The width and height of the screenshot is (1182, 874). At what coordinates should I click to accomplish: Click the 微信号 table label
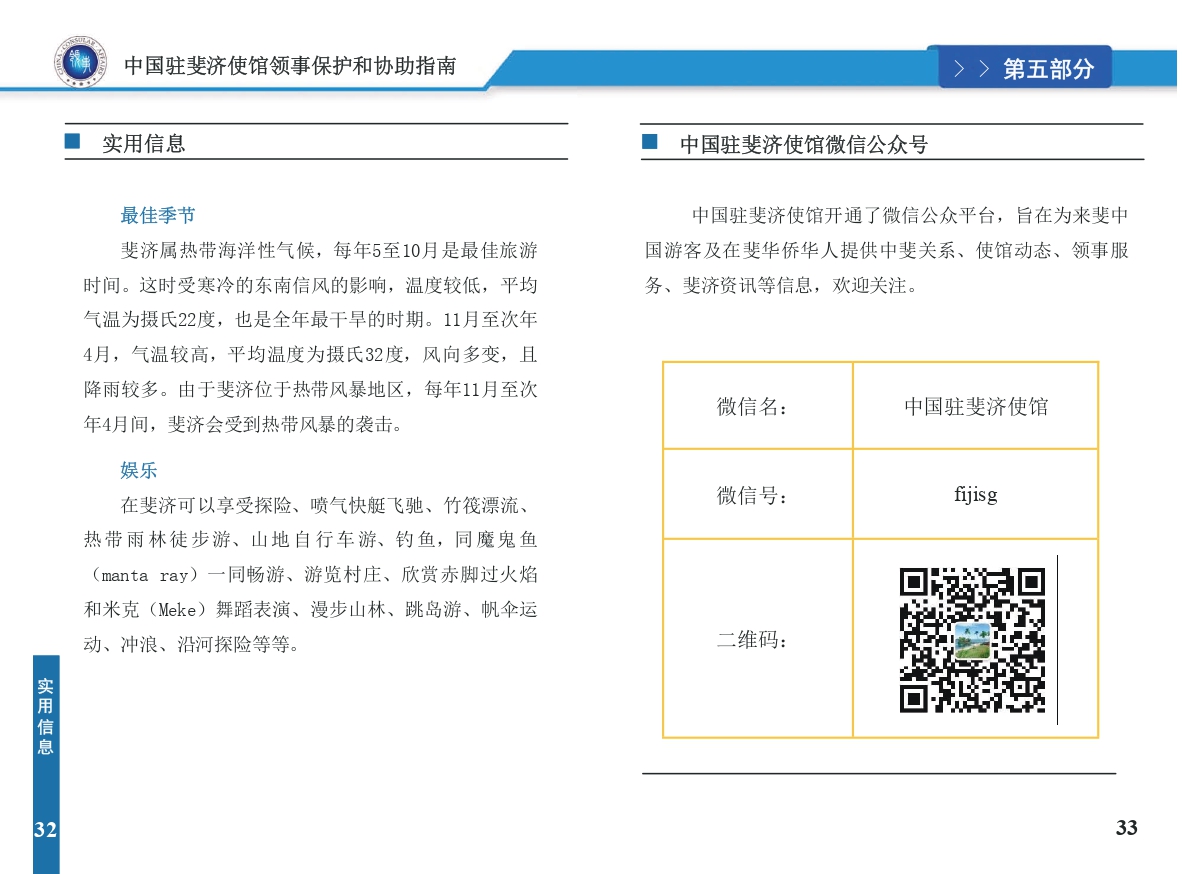[753, 495]
